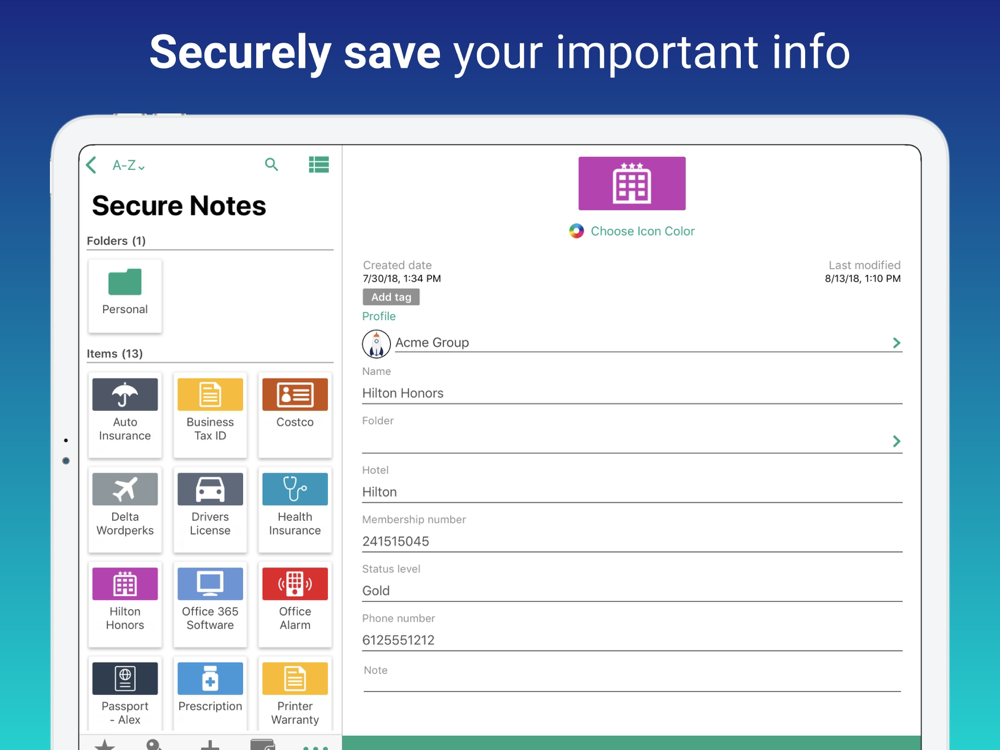
Task: Edit the Hotel field Hilton
Action: (x=632, y=492)
